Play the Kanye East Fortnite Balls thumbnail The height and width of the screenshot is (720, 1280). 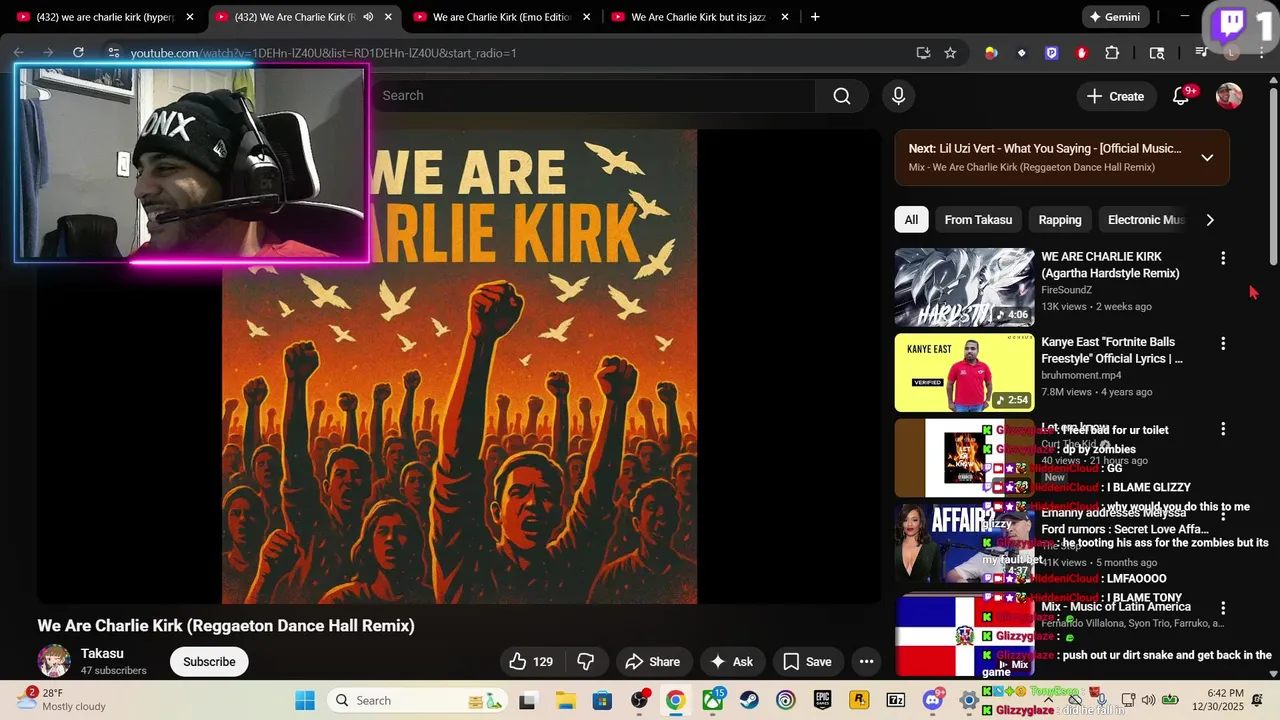tap(964, 373)
